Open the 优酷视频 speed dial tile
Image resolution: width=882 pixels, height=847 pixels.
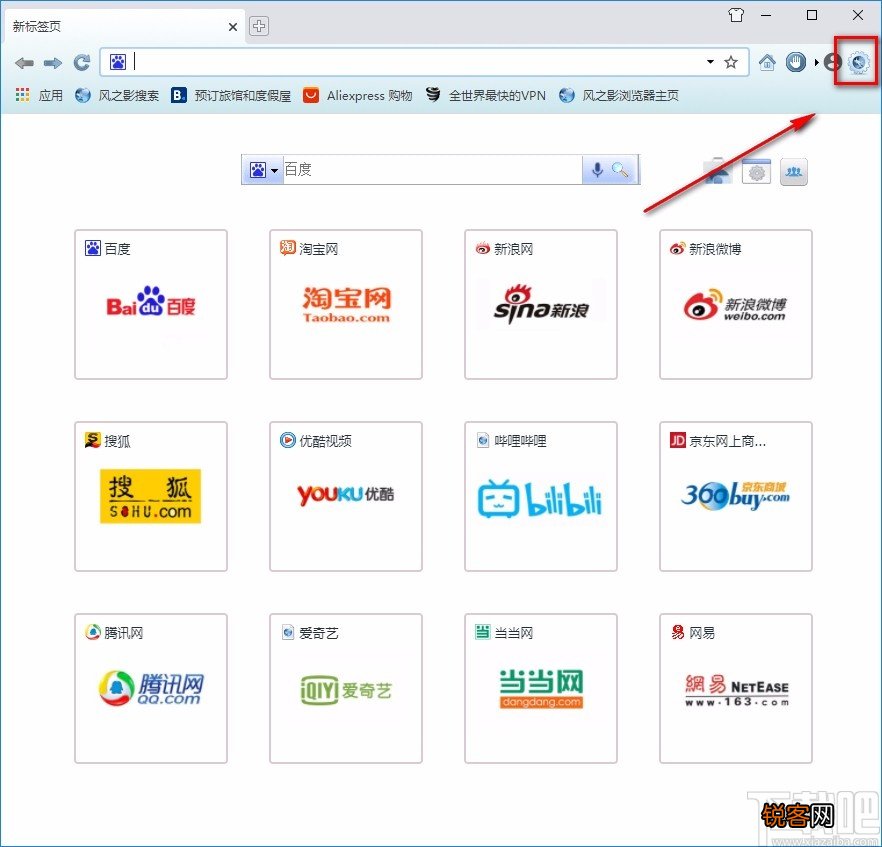(346, 497)
